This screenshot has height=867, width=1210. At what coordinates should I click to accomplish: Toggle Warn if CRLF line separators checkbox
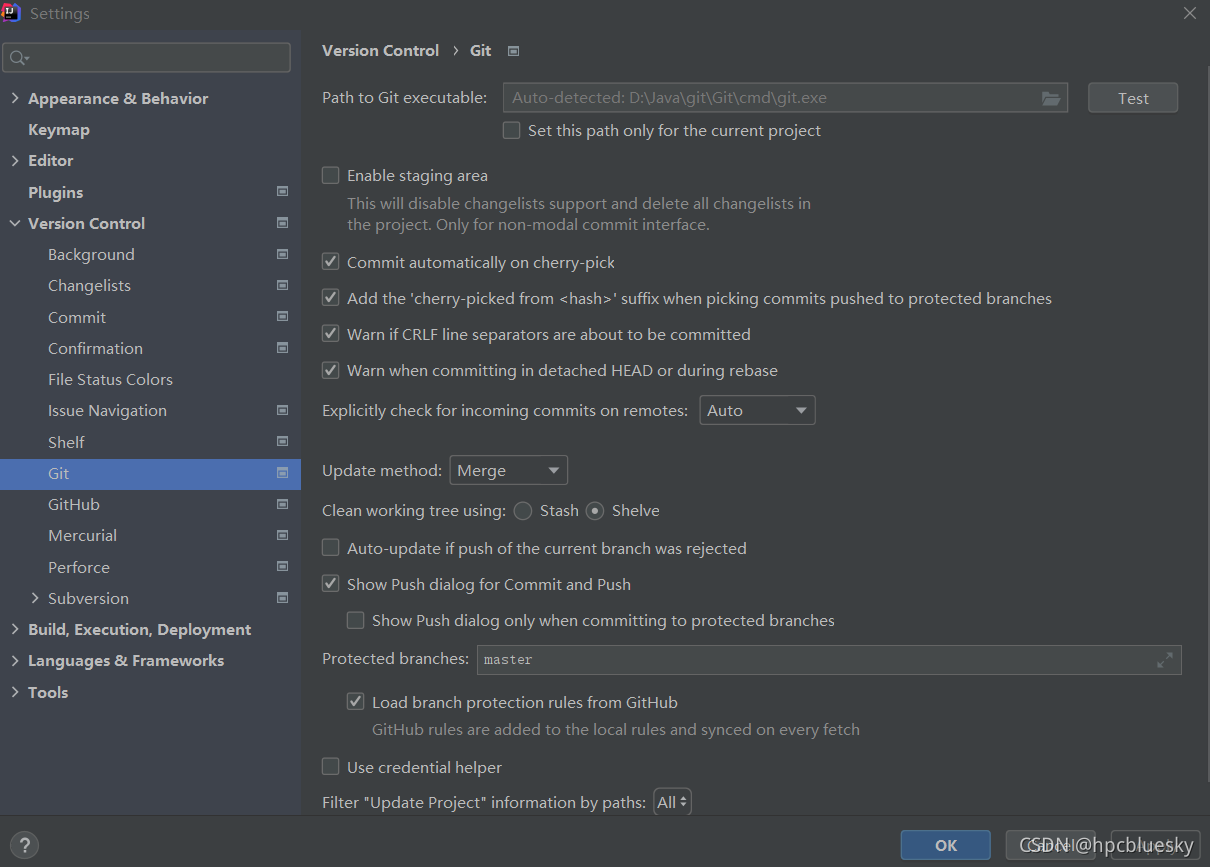point(330,334)
